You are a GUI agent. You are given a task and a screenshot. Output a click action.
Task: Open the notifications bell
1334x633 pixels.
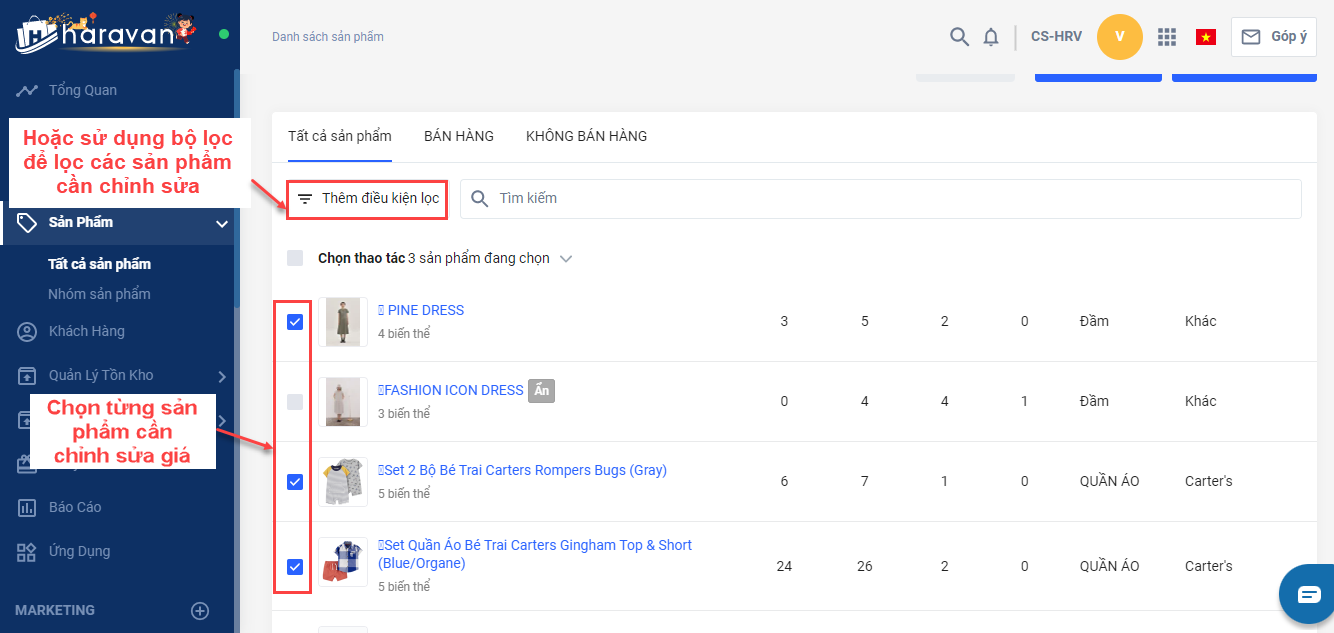point(991,37)
